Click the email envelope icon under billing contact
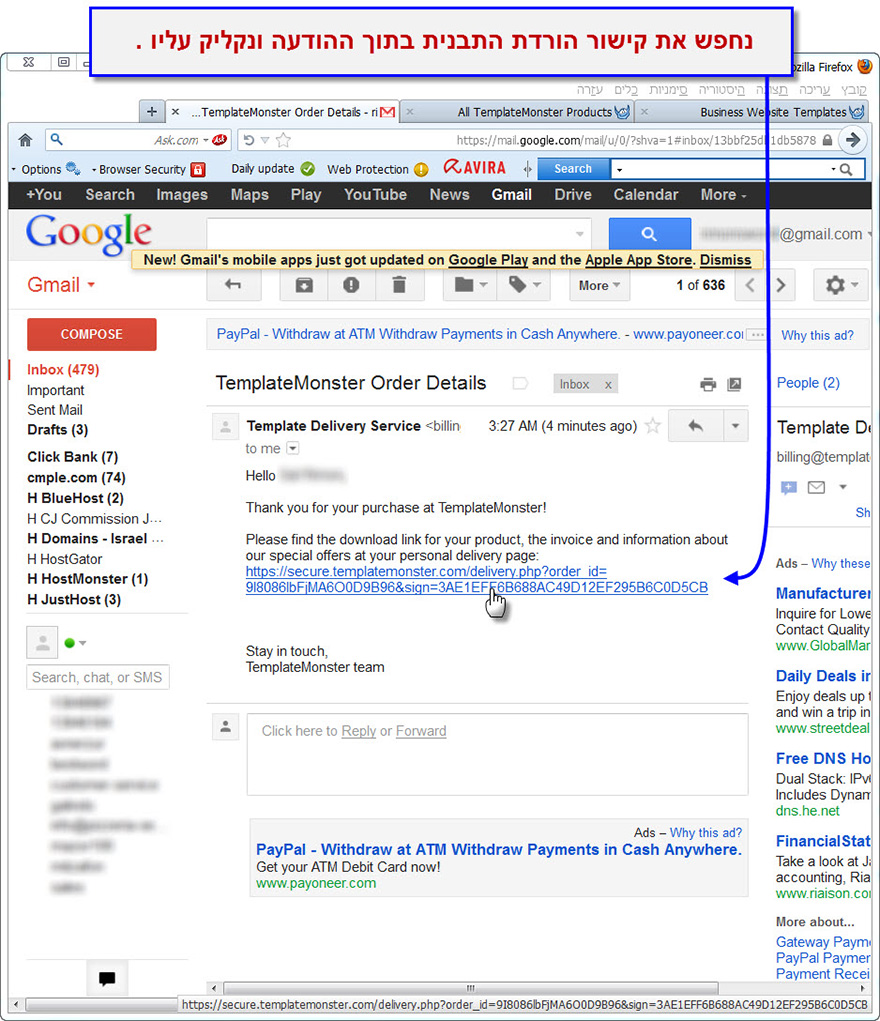 coord(816,487)
